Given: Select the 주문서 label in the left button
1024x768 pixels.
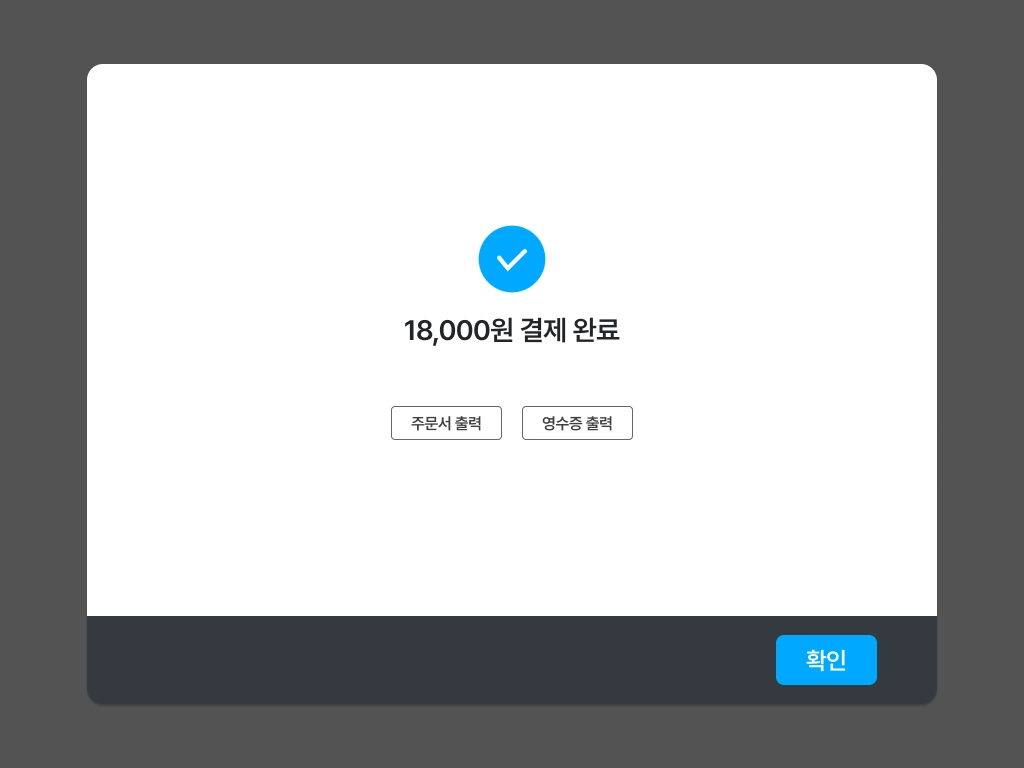Looking at the screenshot, I should 430,423.
